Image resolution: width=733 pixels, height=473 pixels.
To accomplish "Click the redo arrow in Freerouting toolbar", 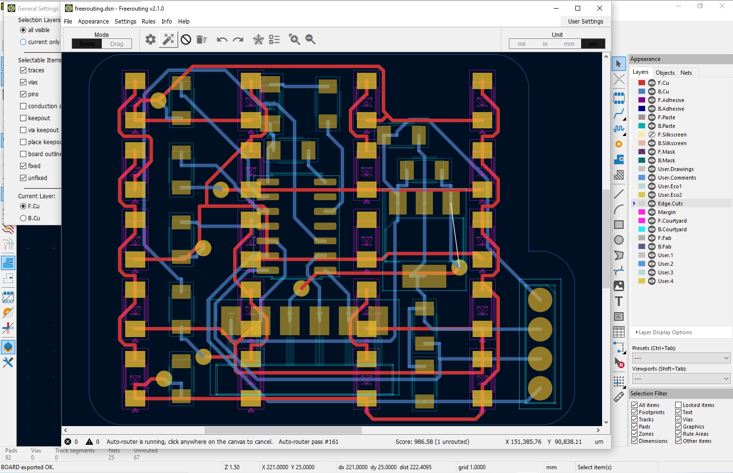I will (238, 39).
